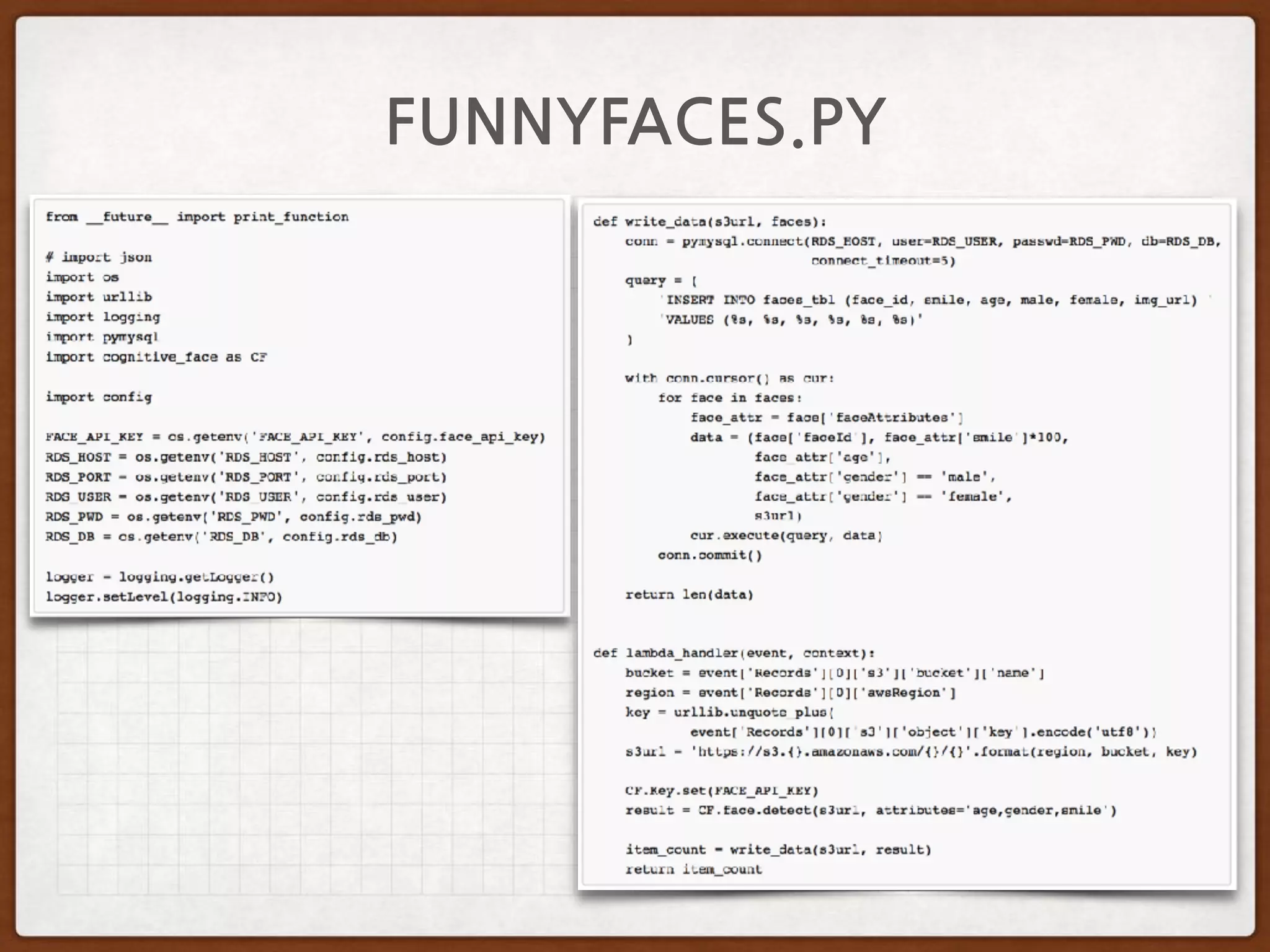Click the 'def lambda_handler(event, context)' definition
Screen dimensions: 1270x952
coord(734,653)
